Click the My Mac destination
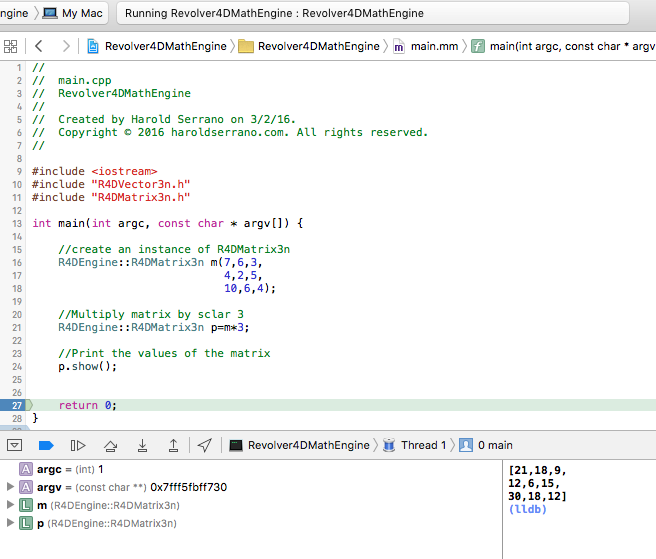The width and height of the screenshot is (656, 559). 73,13
